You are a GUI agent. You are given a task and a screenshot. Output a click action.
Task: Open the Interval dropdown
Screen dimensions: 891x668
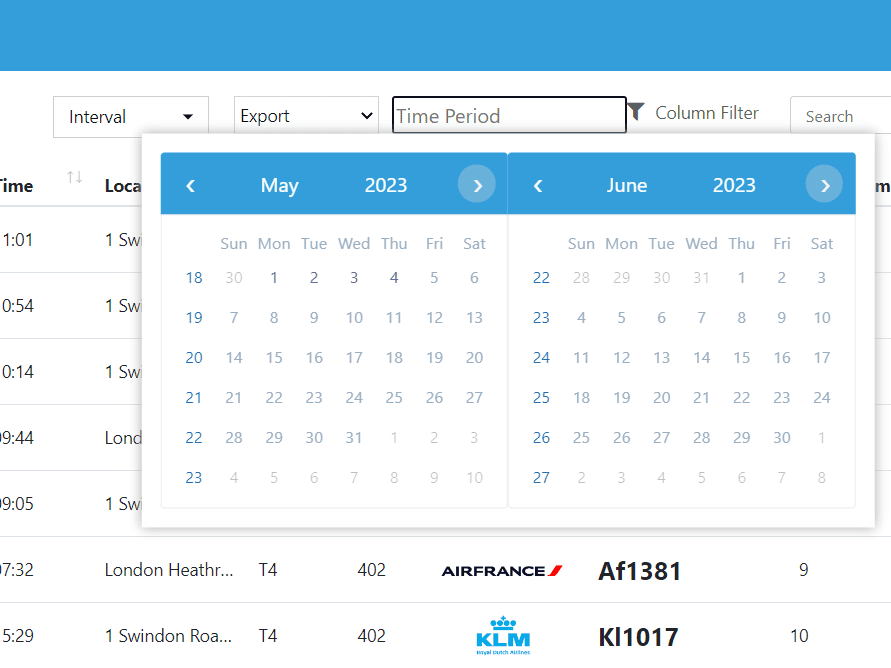130,117
